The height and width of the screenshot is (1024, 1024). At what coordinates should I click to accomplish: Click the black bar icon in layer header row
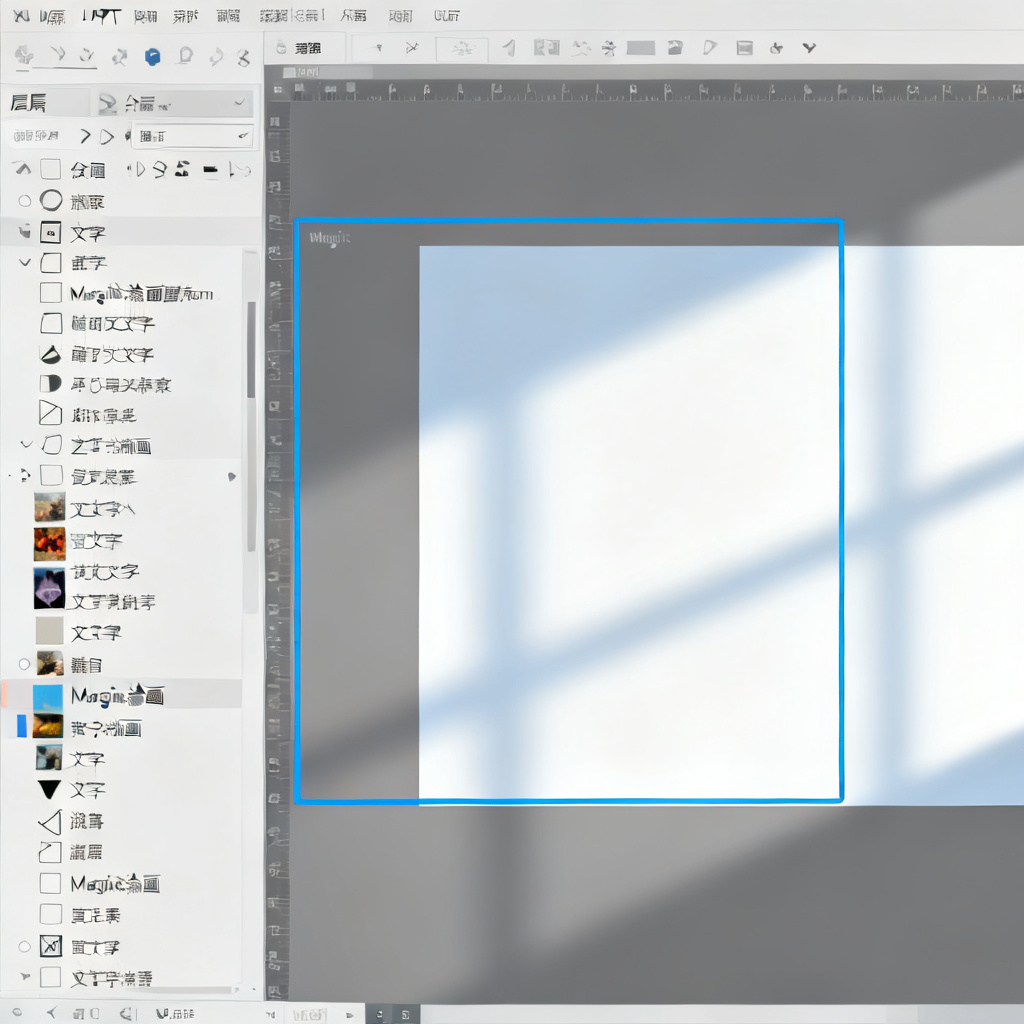pyautogui.click(x=210, y=170)
